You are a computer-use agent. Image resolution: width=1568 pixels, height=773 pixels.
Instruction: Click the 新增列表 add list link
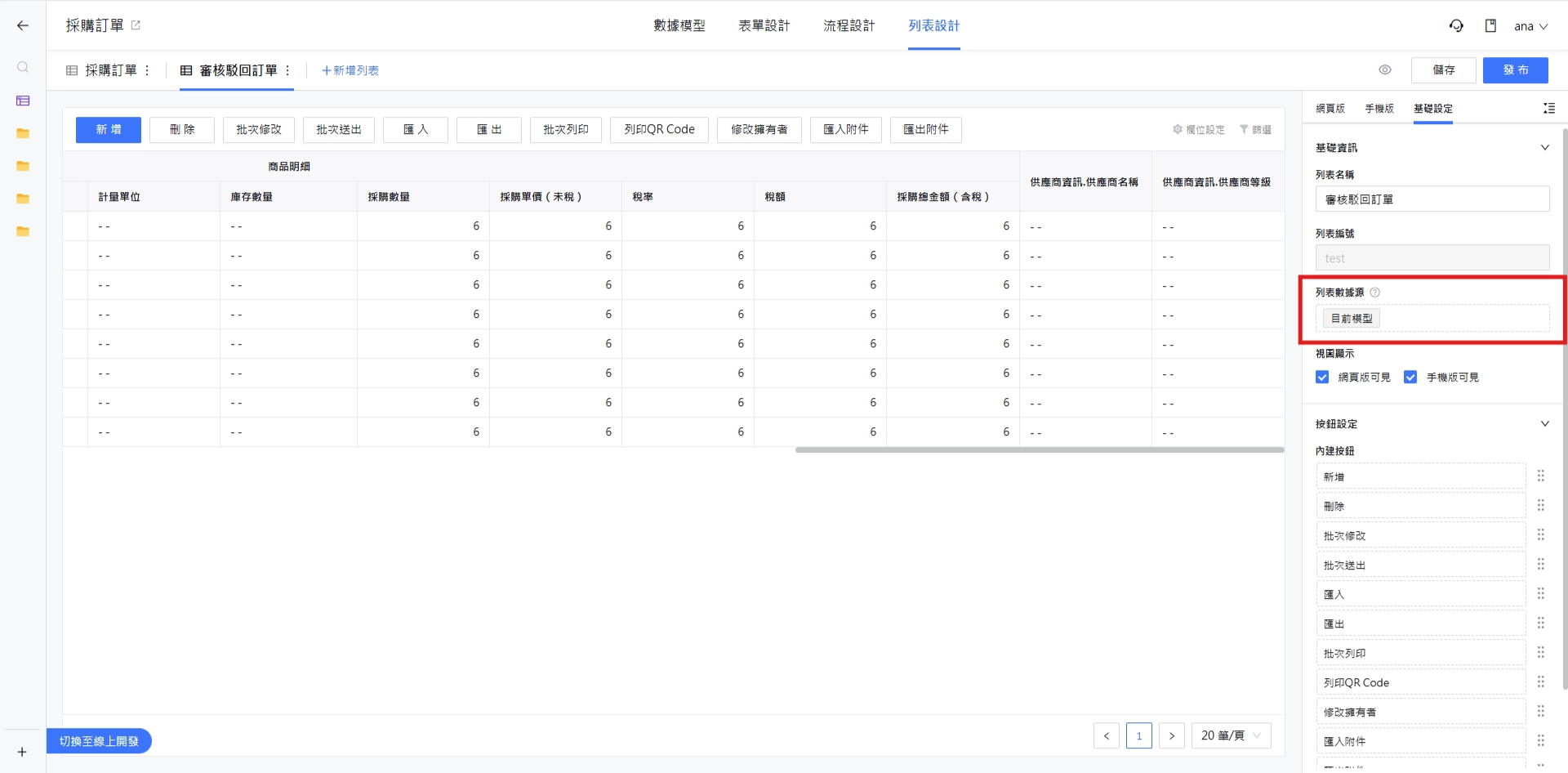tap(350, 70)
